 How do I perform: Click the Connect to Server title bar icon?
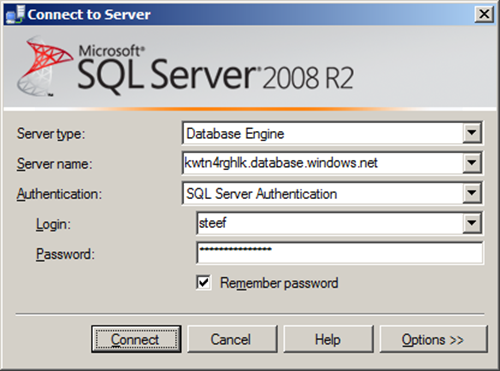pos(15,14)
